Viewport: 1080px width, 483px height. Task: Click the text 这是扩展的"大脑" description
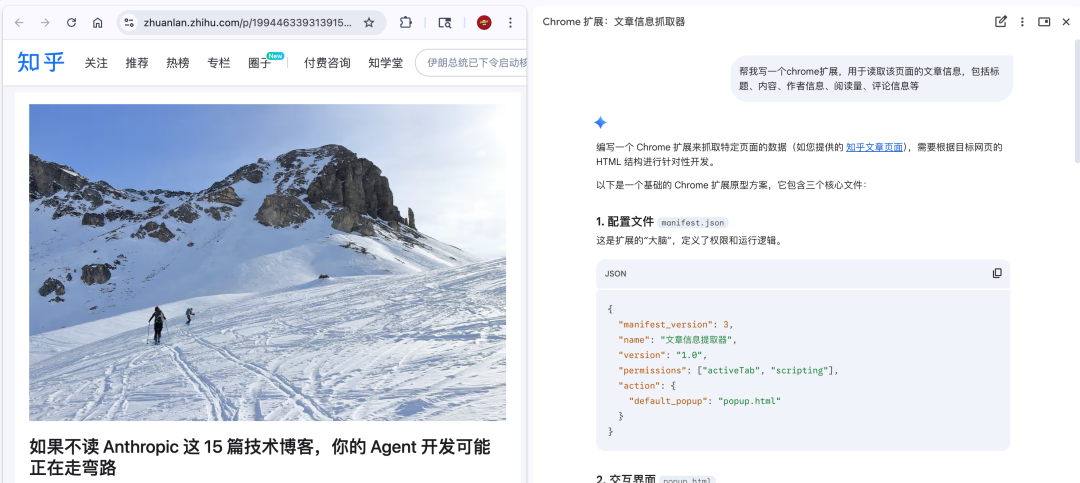point(689,241)
